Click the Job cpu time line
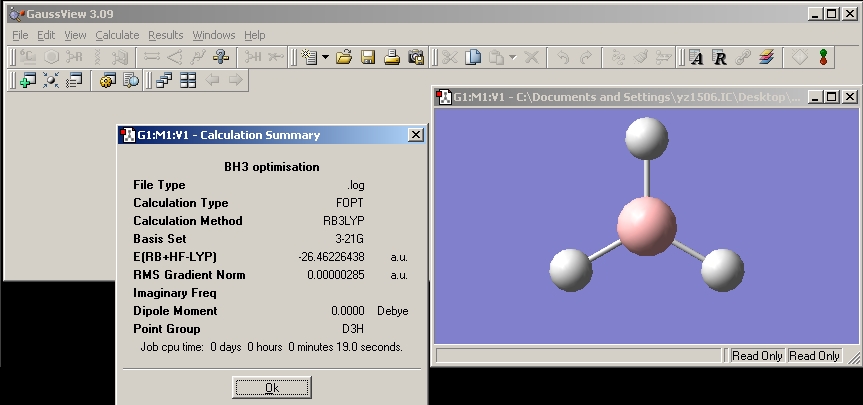 tap(272, 347)
